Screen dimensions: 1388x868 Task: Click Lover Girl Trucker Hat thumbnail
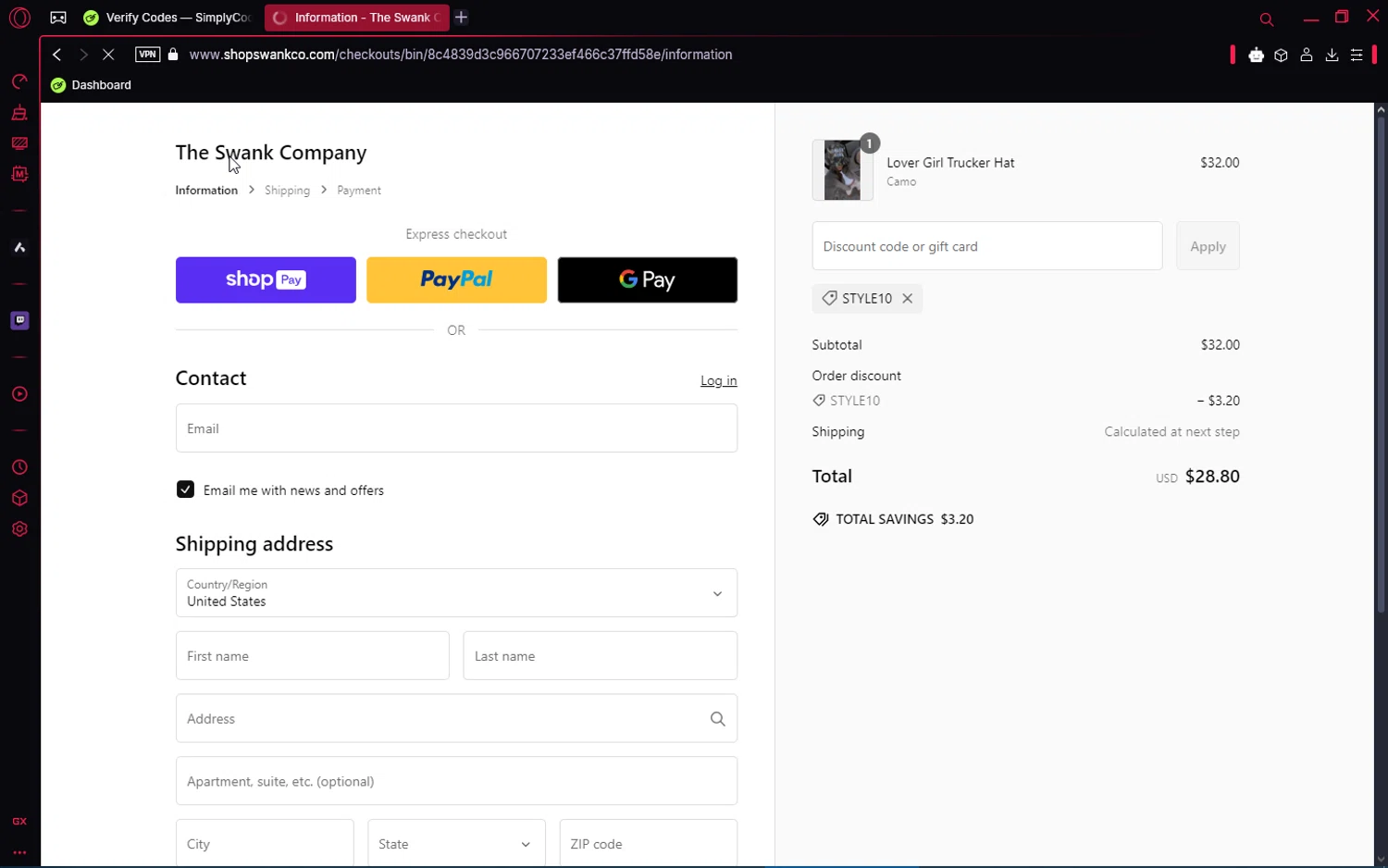(x=842, y=170)
